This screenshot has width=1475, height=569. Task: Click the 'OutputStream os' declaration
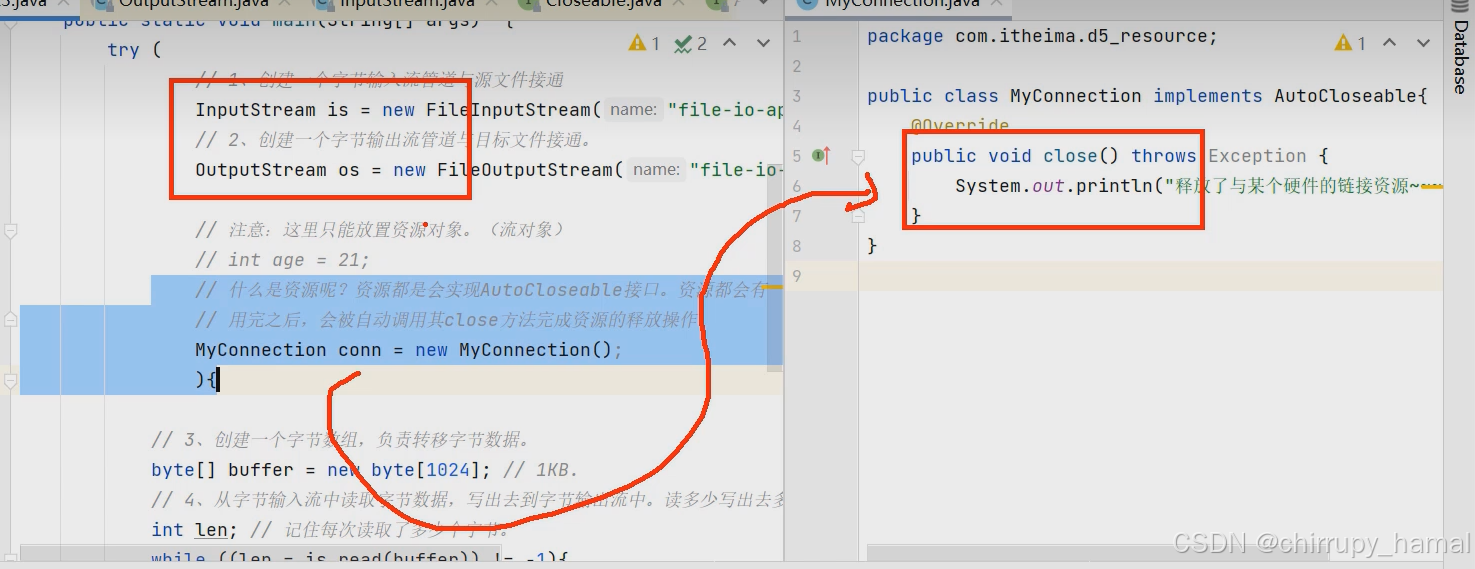(277, 170)
